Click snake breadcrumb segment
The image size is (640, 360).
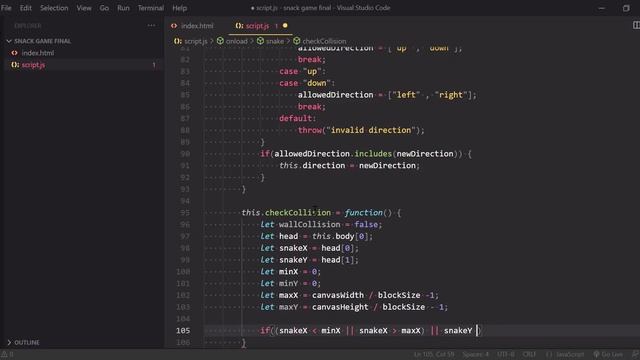coord(275,41)
